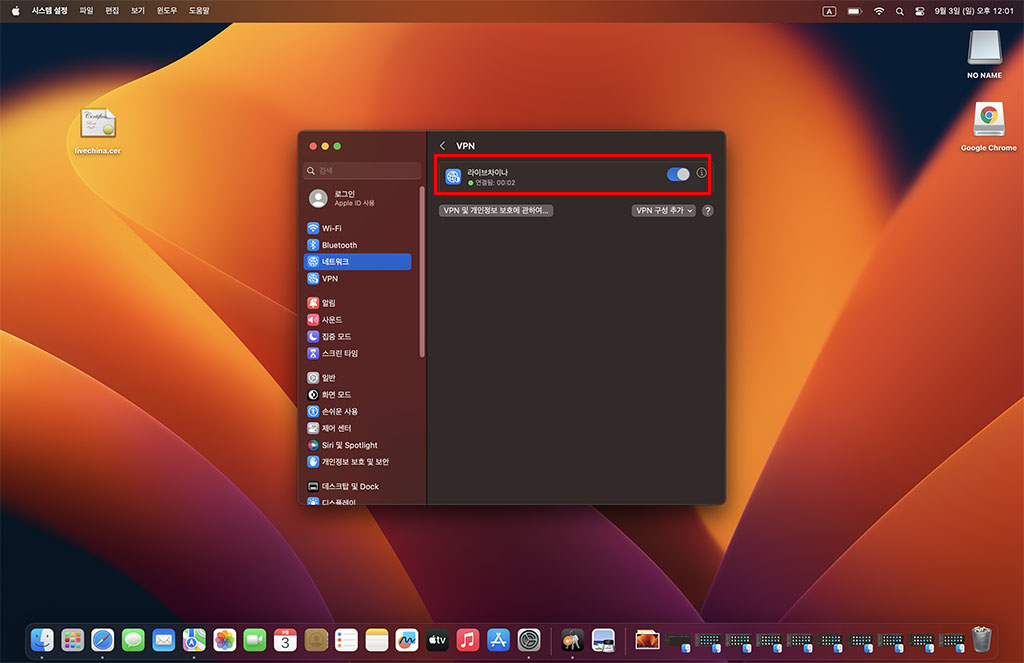Open 화면 모드 appearance settings

coord(358,395)
